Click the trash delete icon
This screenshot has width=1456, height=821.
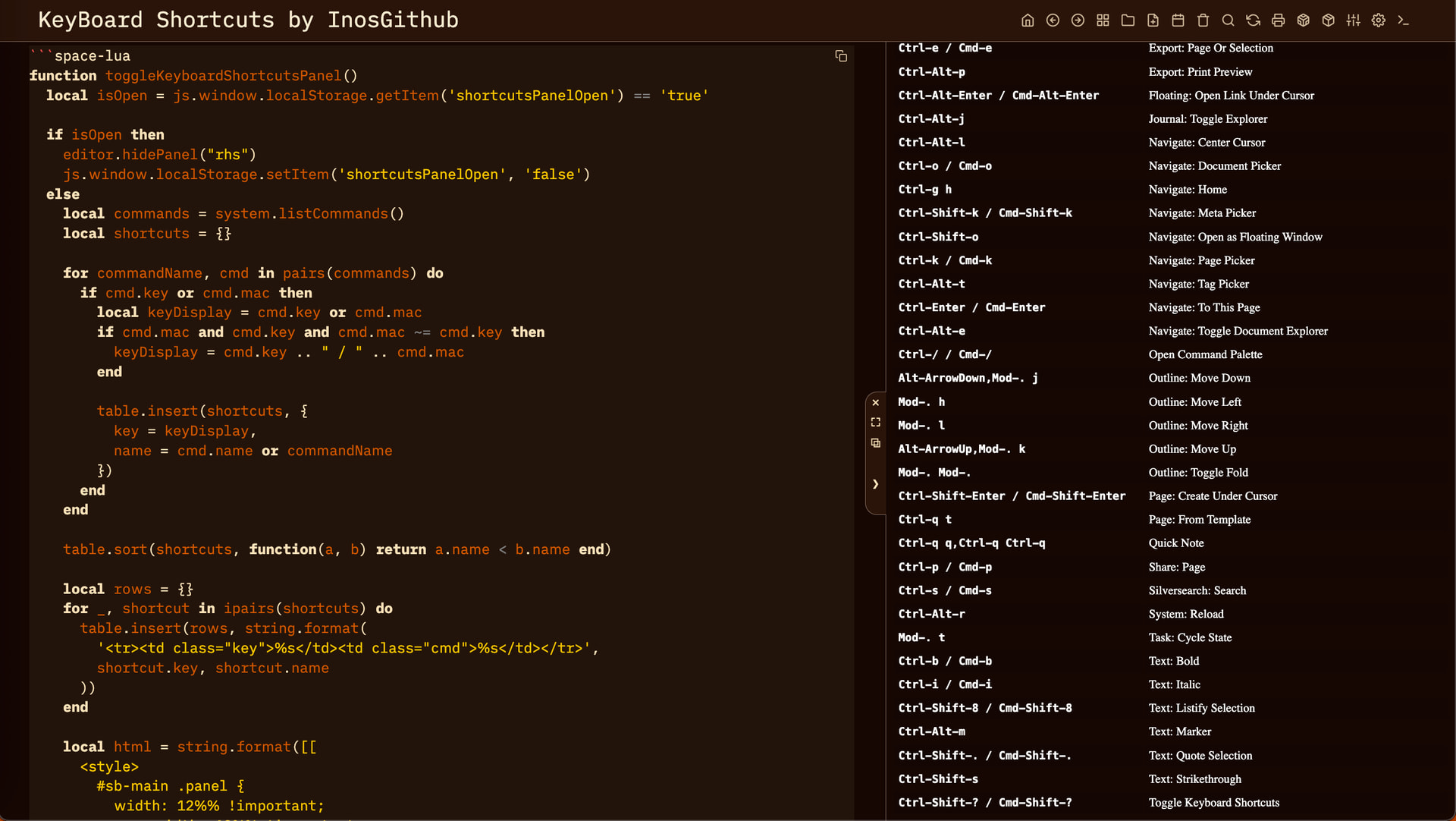[x=1203, y=20]
